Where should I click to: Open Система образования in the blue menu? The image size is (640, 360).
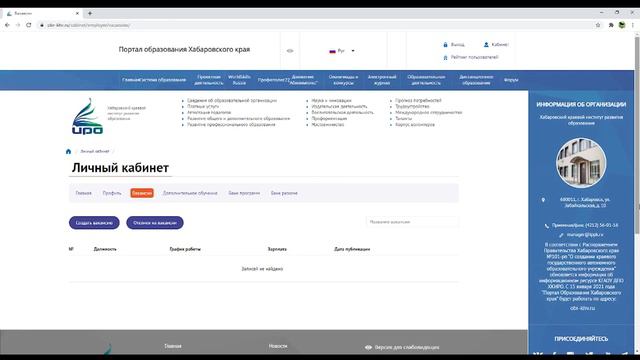coord(163,80)
